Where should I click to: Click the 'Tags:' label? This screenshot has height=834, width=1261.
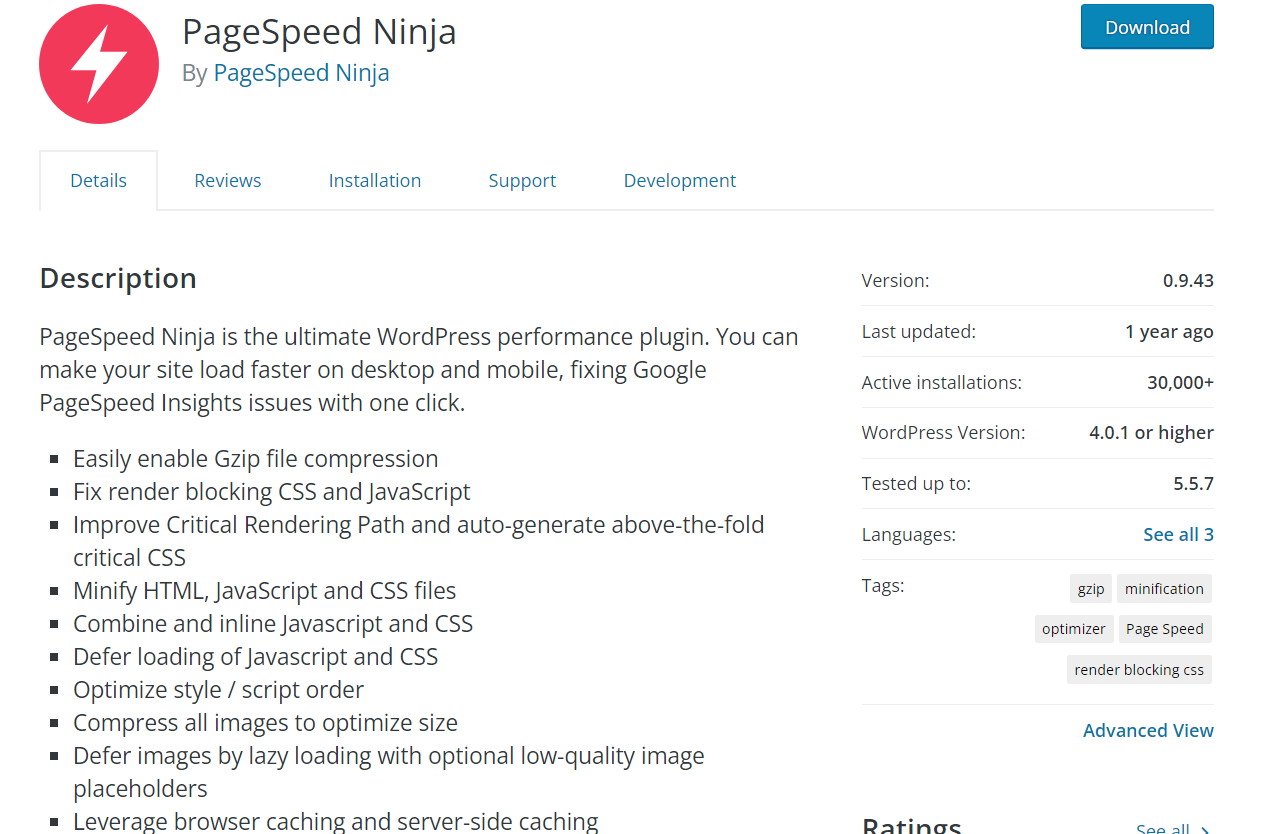point(883,586)
